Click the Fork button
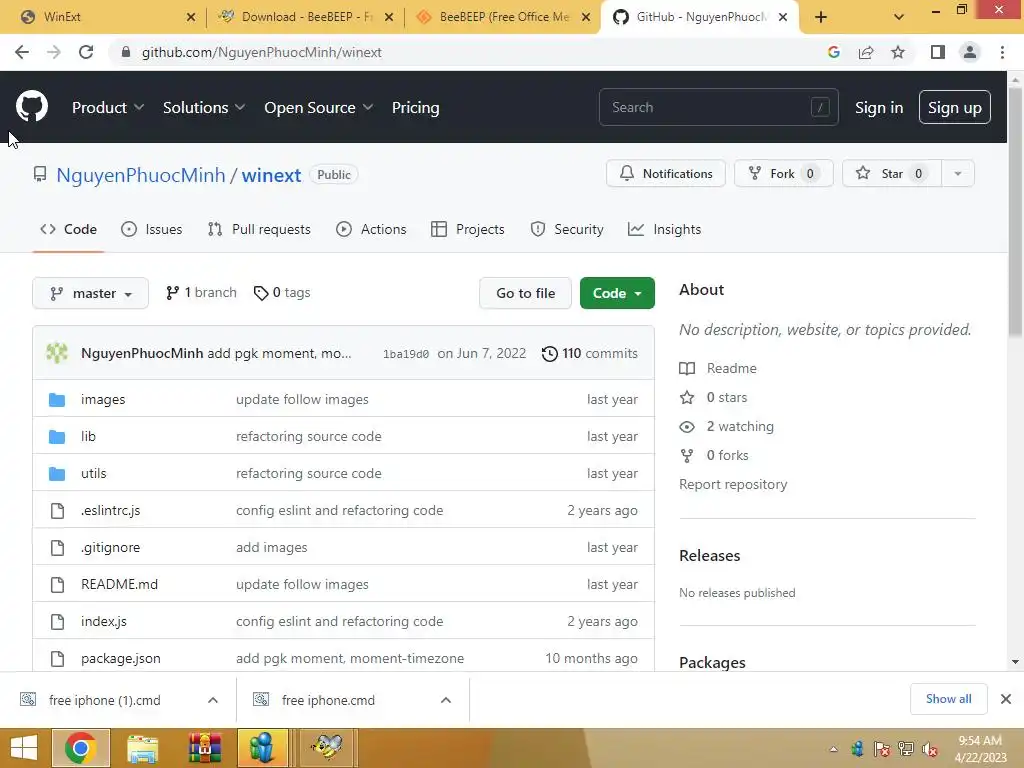 tap(784, 174)
